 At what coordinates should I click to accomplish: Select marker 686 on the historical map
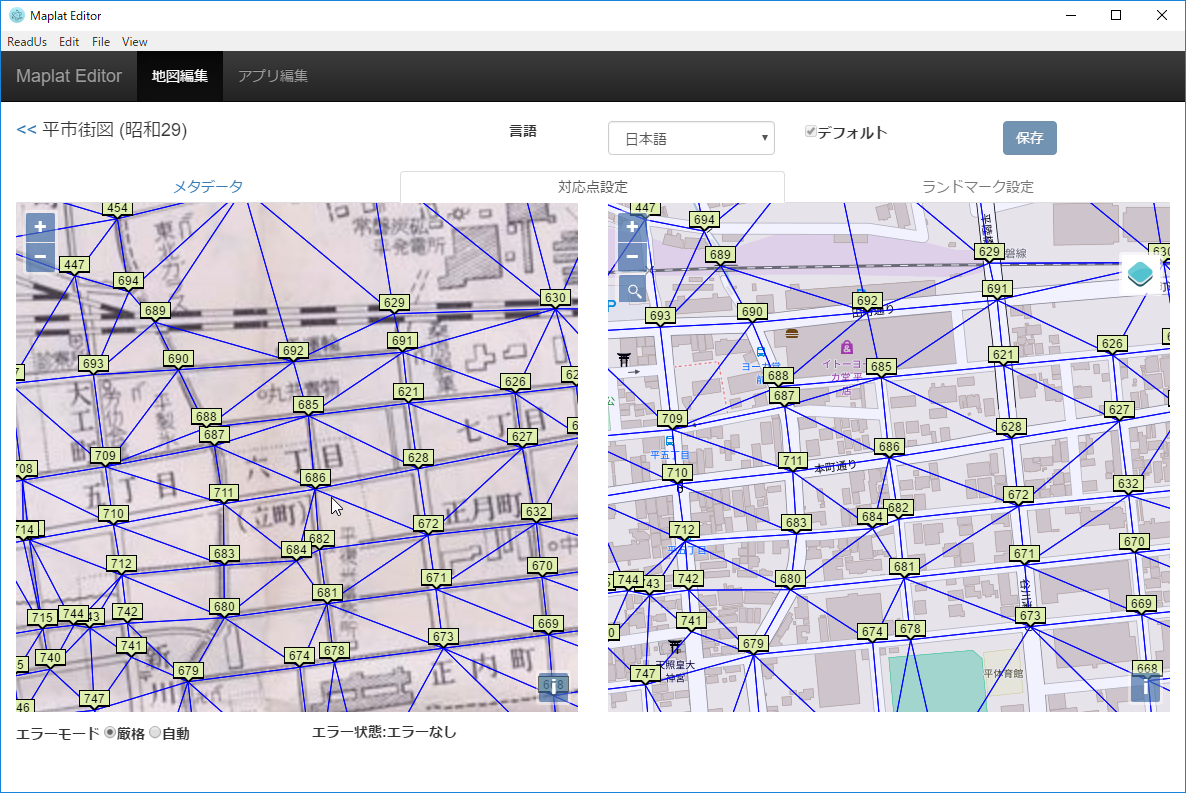(x=314, y=478)
